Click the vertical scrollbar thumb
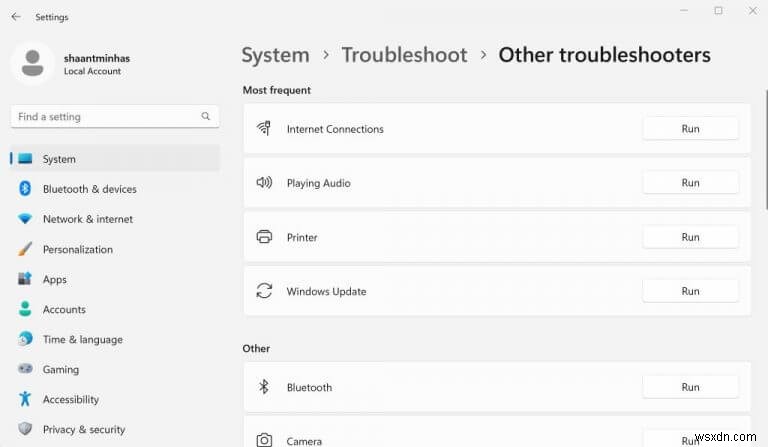 766,150
